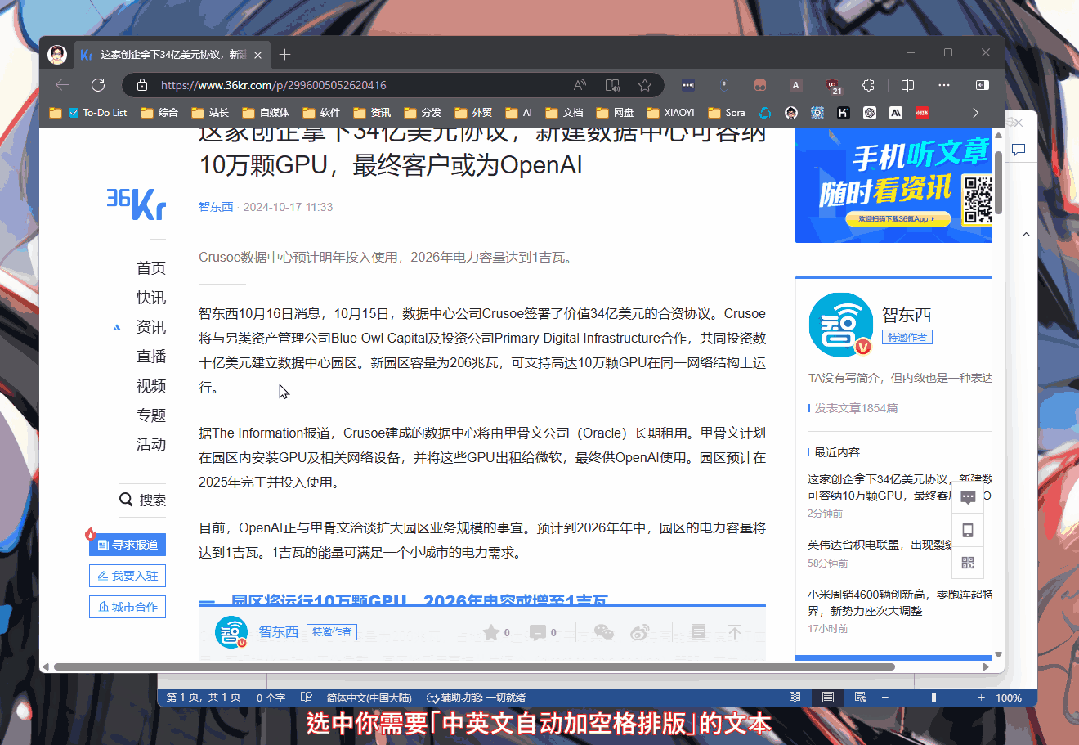Click WeChat share icon in article bar
Screen dimensions: 1079x745
(604, 632)
